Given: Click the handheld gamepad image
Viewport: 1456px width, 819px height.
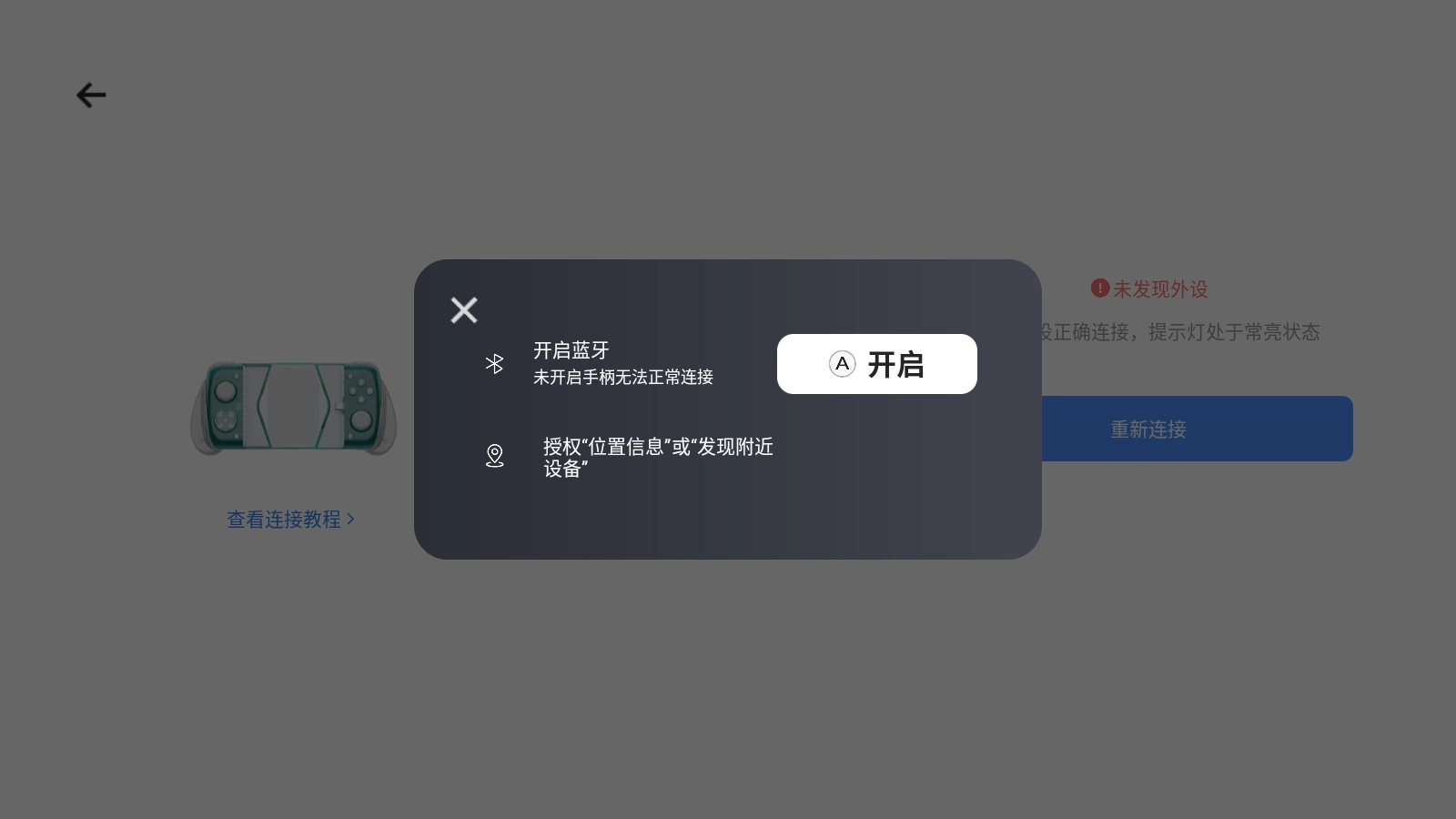Looking at the screenshot, I should [x=293, y=408].
